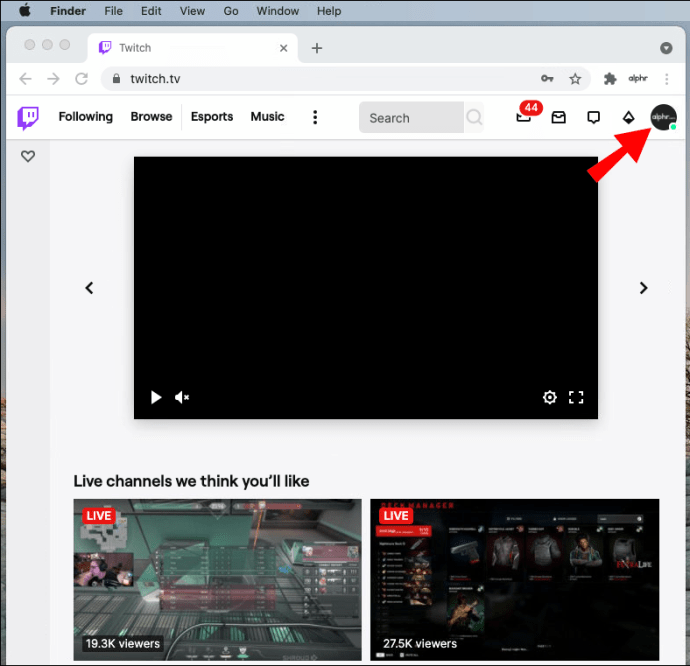Image resolution: width=690 pixels, height=666 pixels.
Task: Click the Get Bits diamond icon
Action: point(628,117)
